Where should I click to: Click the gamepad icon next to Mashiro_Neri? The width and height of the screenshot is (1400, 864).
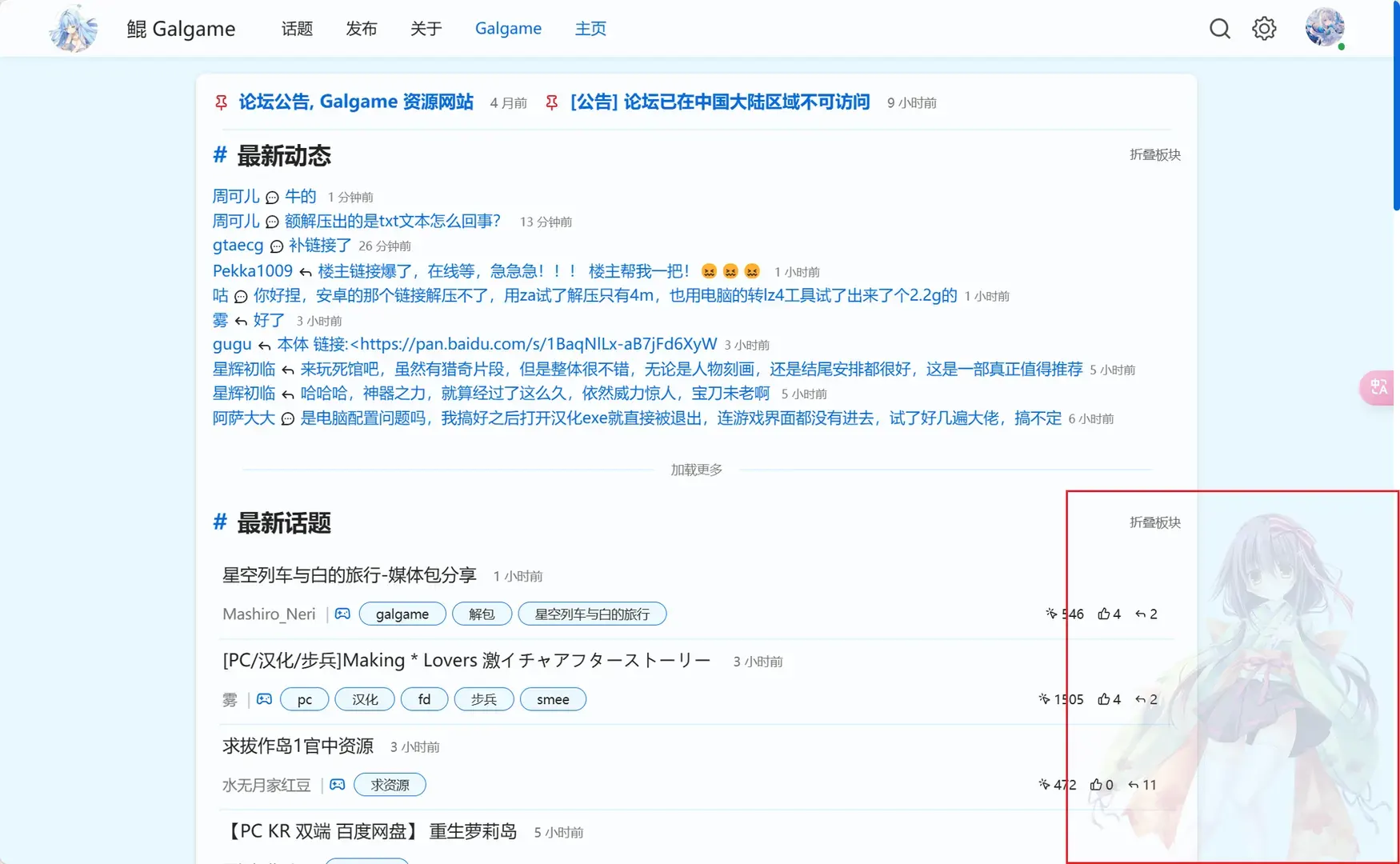342,614
